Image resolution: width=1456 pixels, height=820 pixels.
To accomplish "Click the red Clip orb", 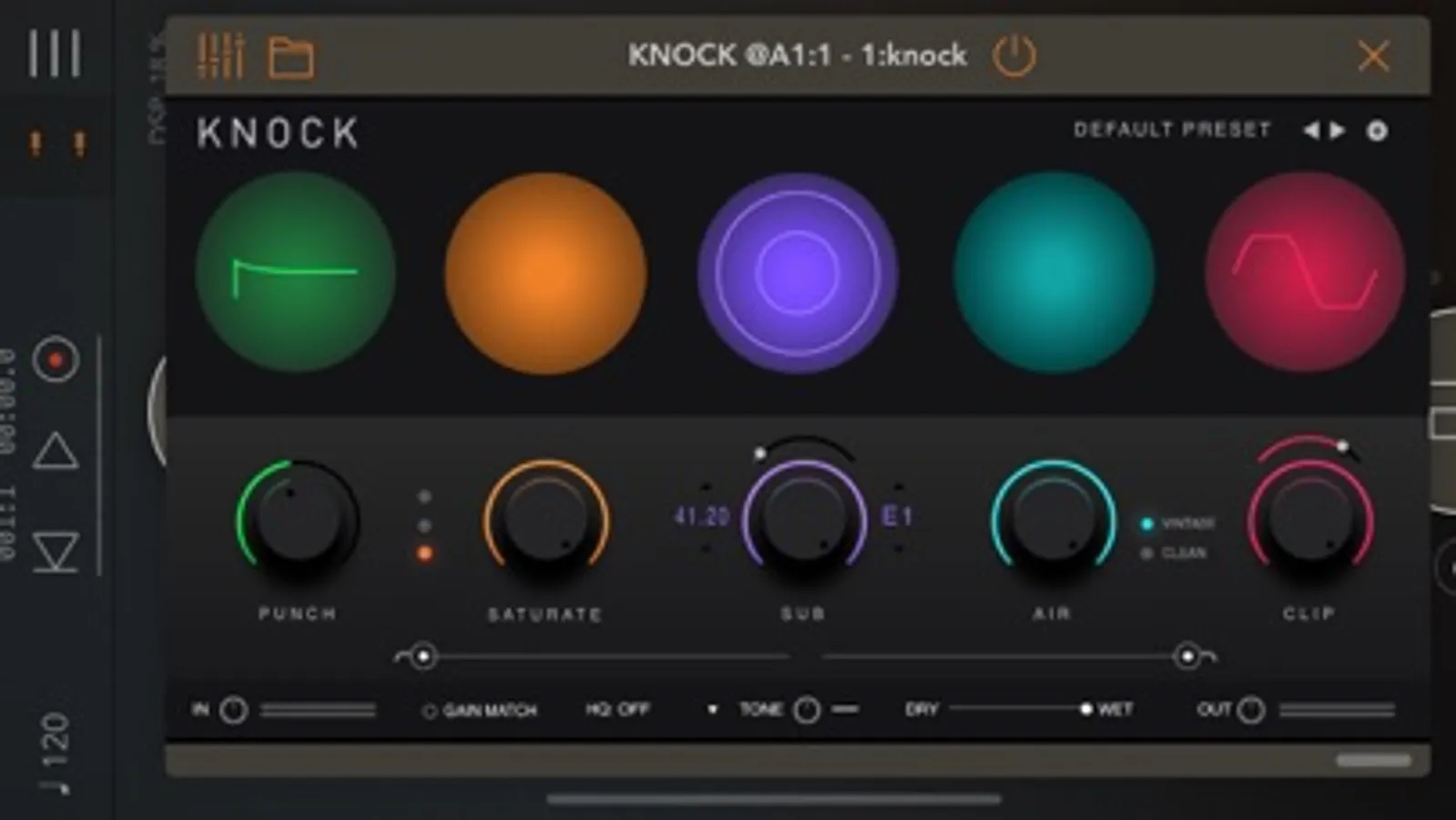I will click(x=1305, y=272).
